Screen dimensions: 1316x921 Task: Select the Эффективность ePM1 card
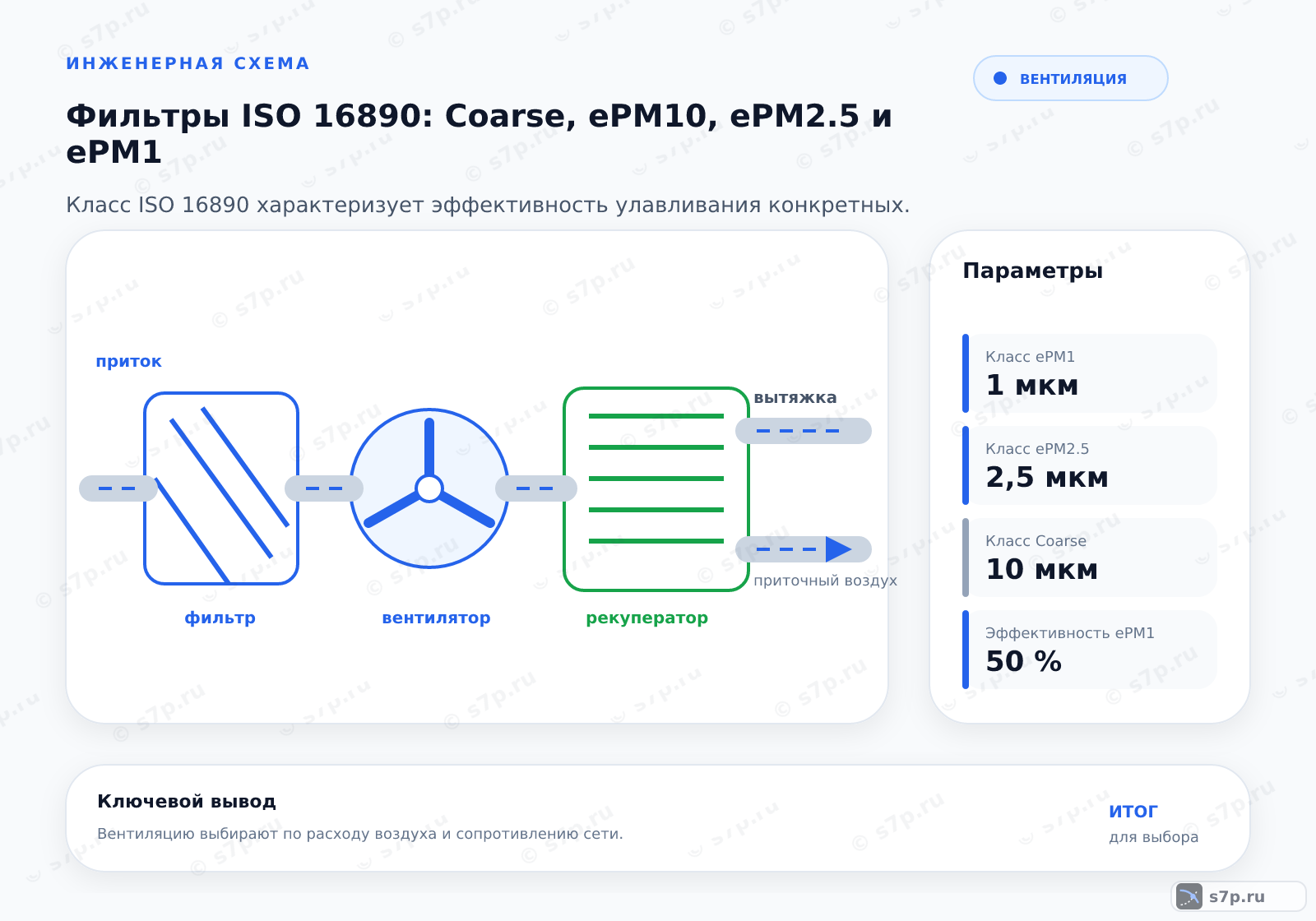coord(1090,650)
